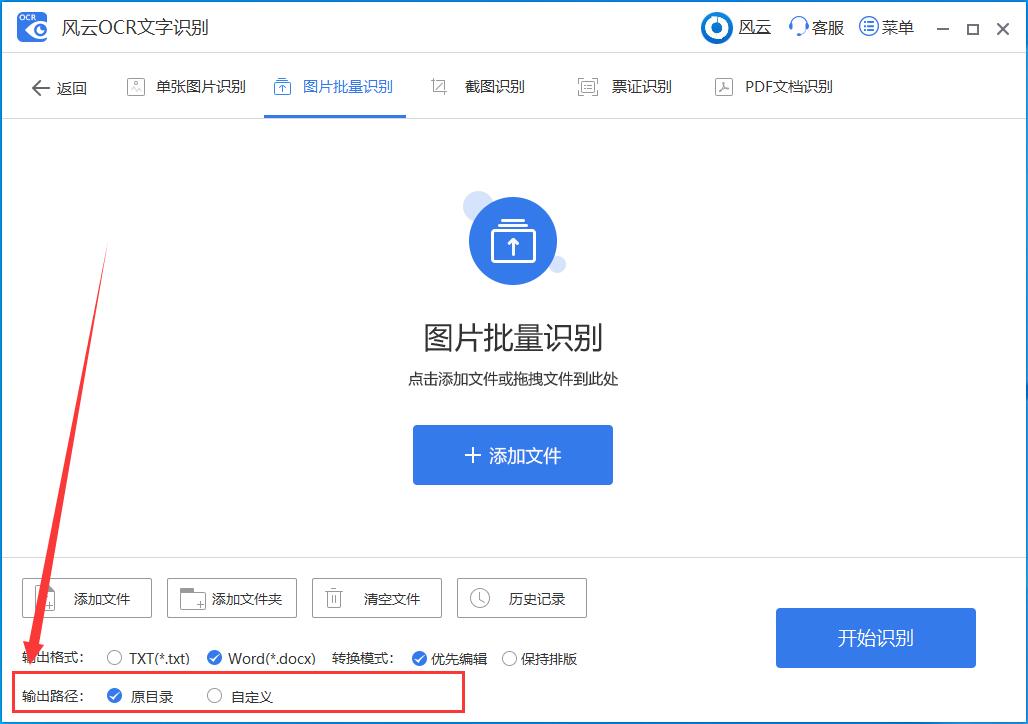Viewport: 1028px width, 724px height.
Task: Click the 风云OCR文字识别 window title
Action: point(135,28)
